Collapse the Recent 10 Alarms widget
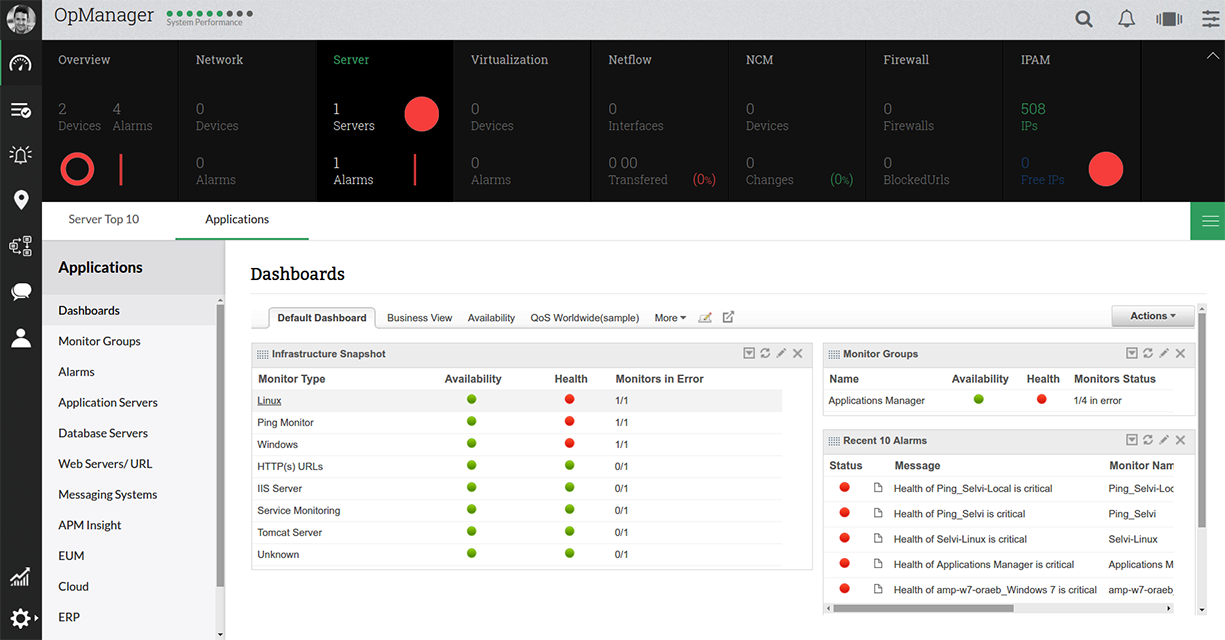This screenshot has width=1225, height=640. click(1132, 440)
